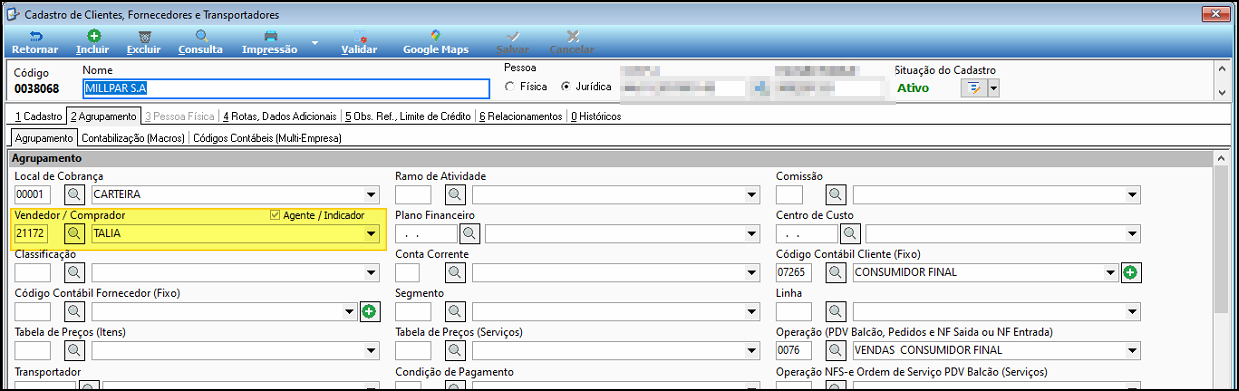Click the Ramo de Atividade search icon
This screenshot has height=391, width=1239.
click(x=455, y=194)
